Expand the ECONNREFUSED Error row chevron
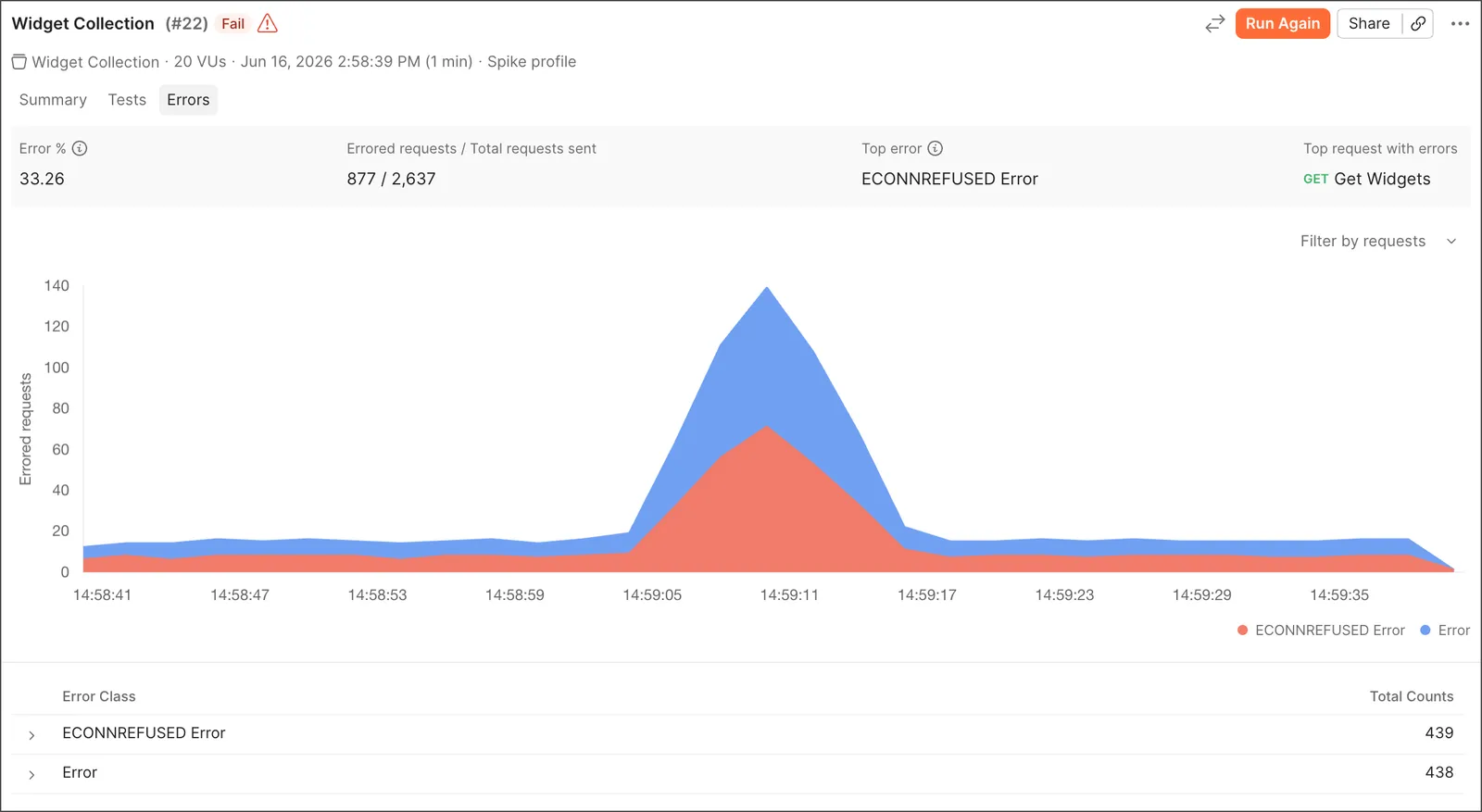The width and height of the screenshot is (1482, 812). pyautogui.click(x=31, y=735)
